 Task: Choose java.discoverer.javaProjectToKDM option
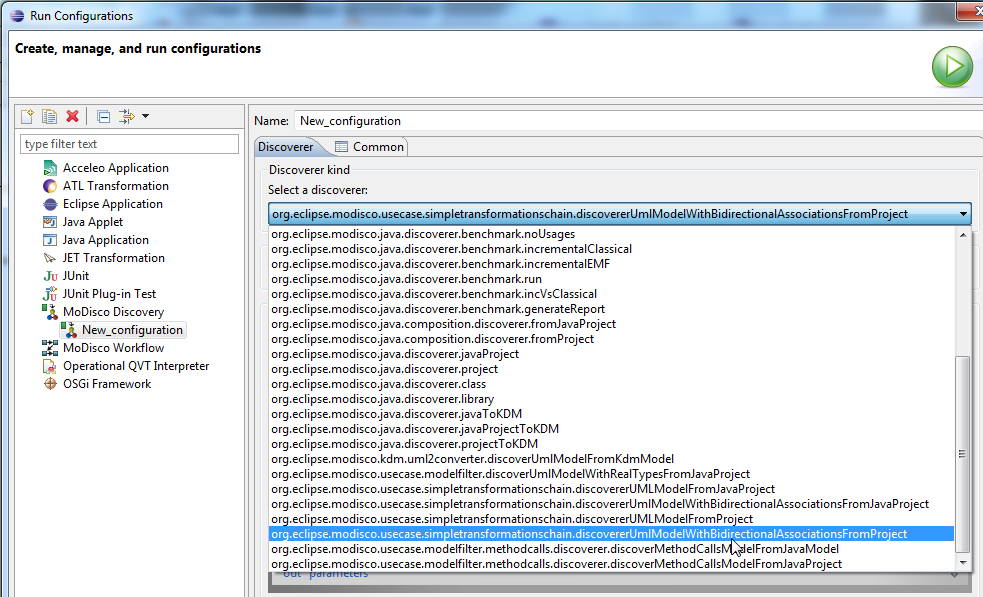(x=611, y=430)
